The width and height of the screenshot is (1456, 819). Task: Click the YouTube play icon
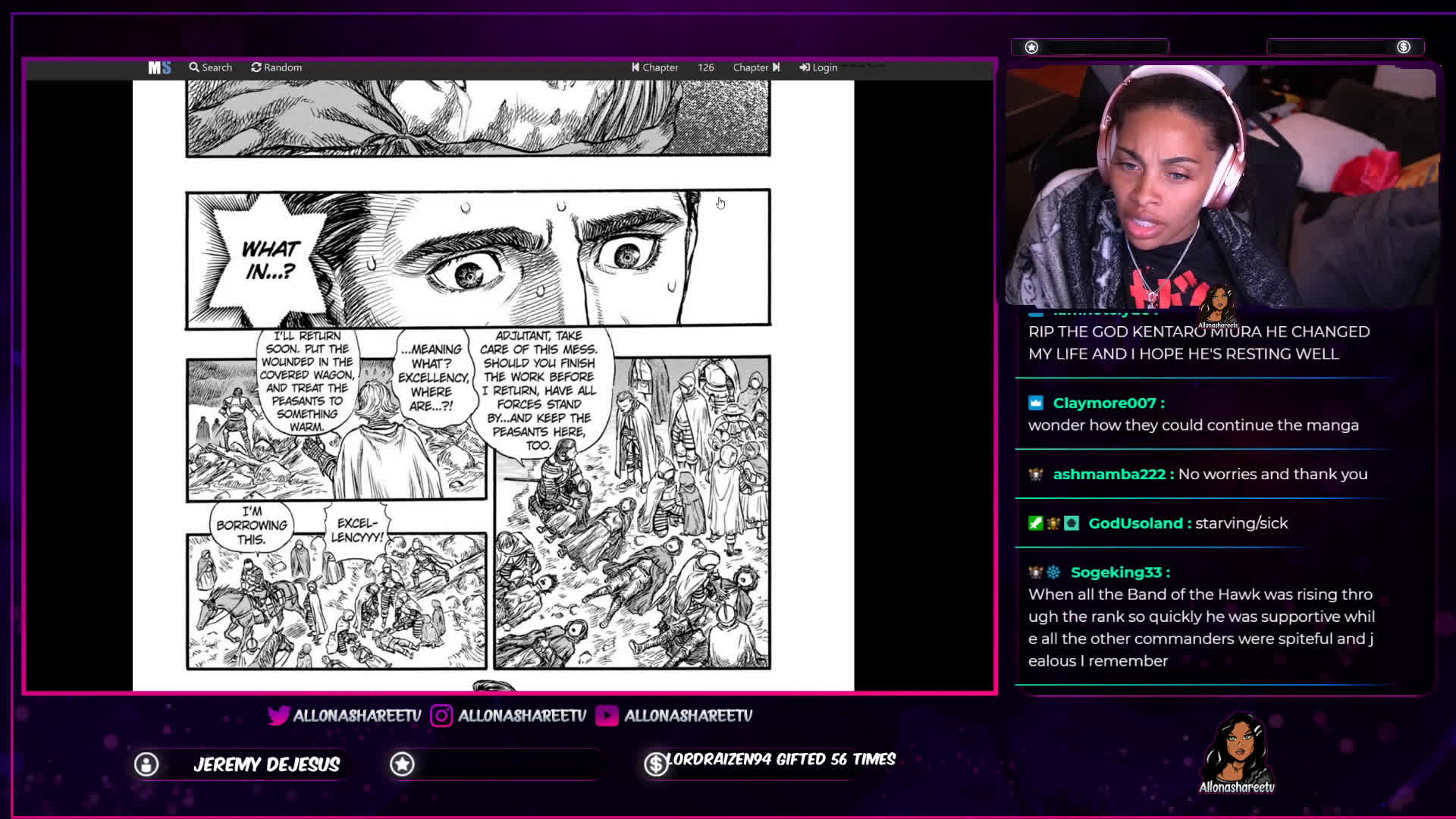point(607,715)
